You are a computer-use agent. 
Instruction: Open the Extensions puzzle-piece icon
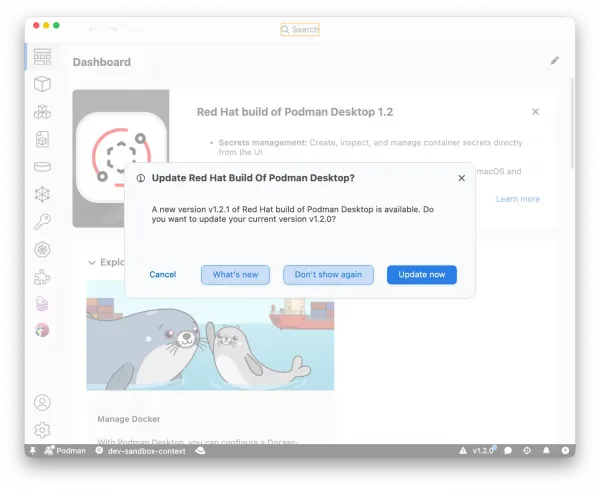click(x=42, y=277)
